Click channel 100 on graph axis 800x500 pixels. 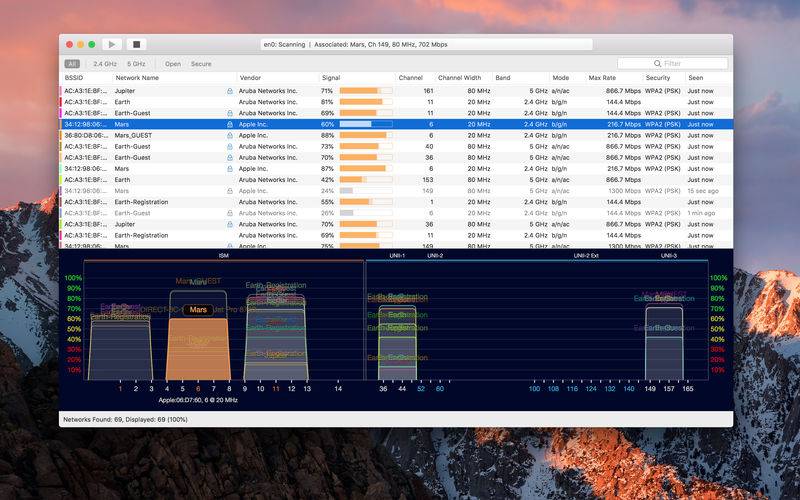[534, 389]
